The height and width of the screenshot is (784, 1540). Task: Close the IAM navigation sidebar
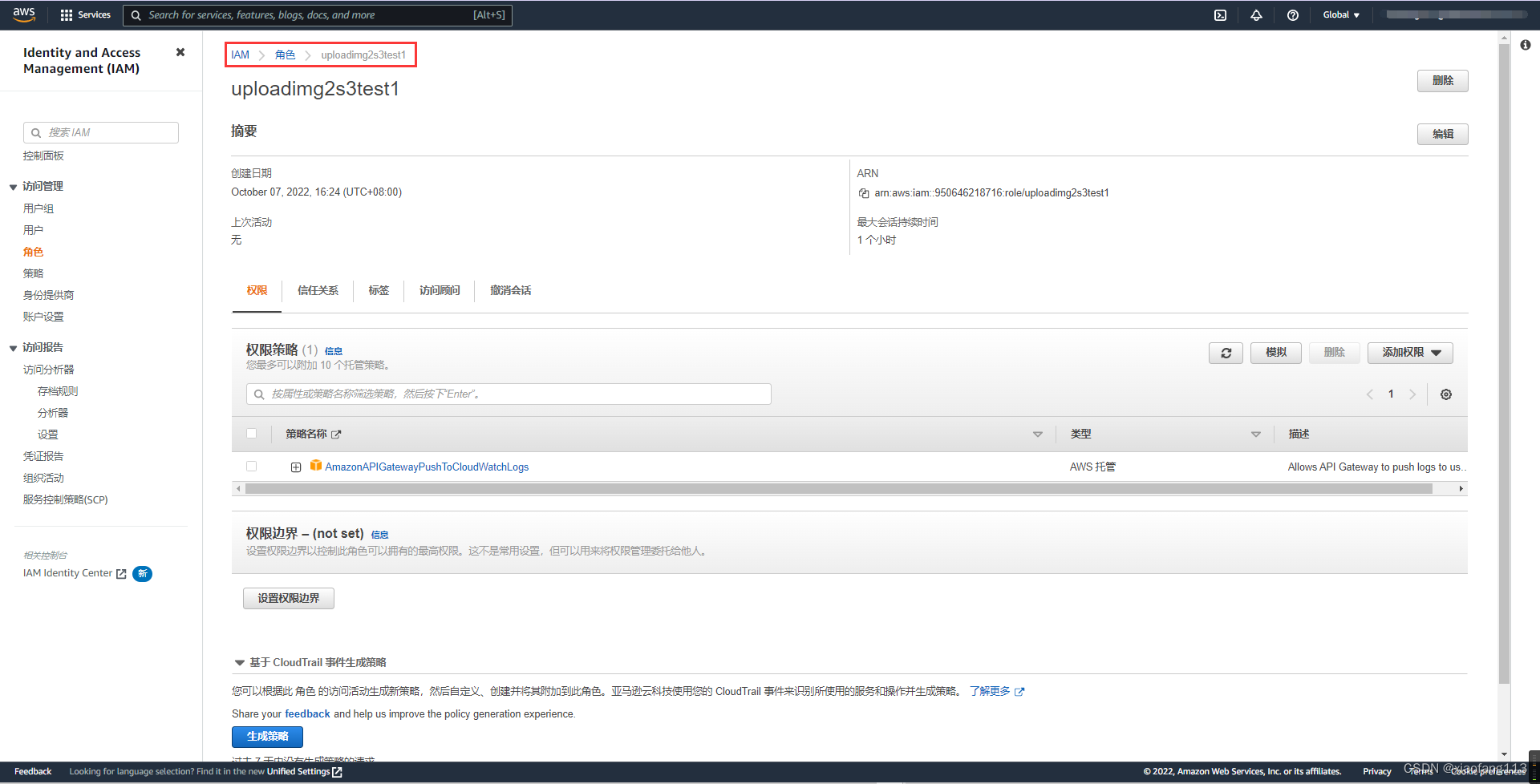point(180,52)
